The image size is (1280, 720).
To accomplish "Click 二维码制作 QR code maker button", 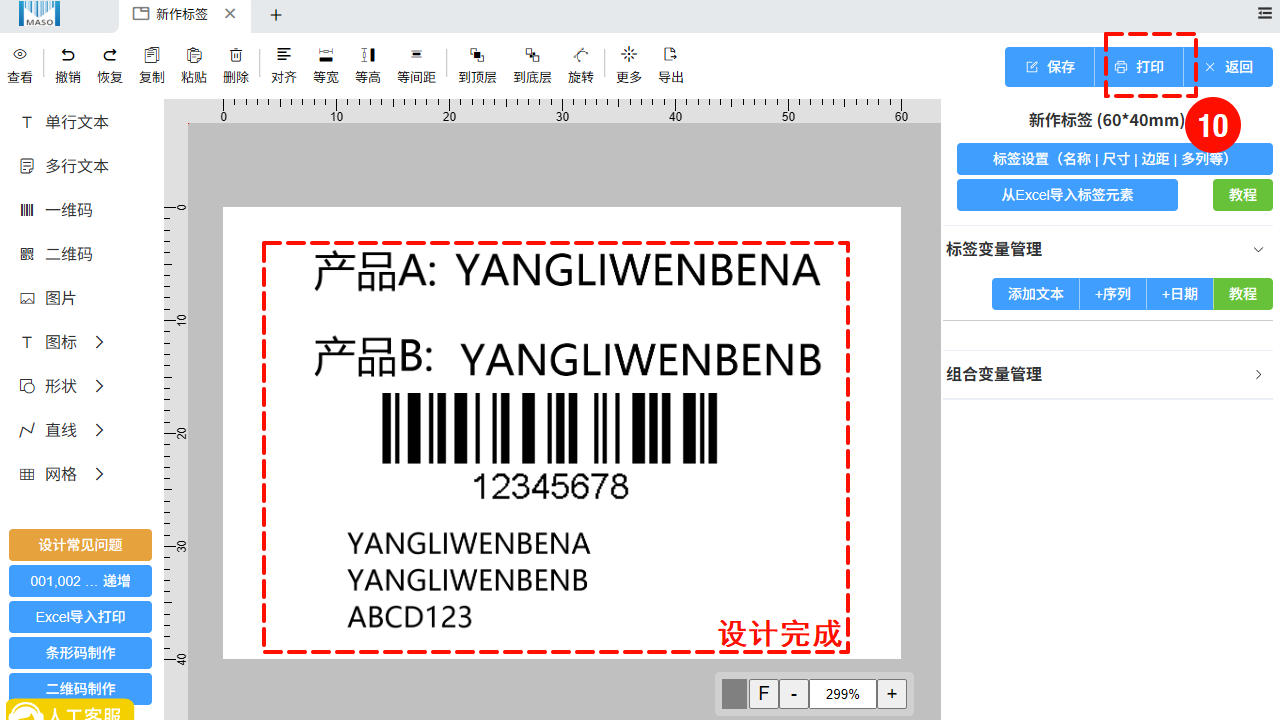I will click(80, 688).
